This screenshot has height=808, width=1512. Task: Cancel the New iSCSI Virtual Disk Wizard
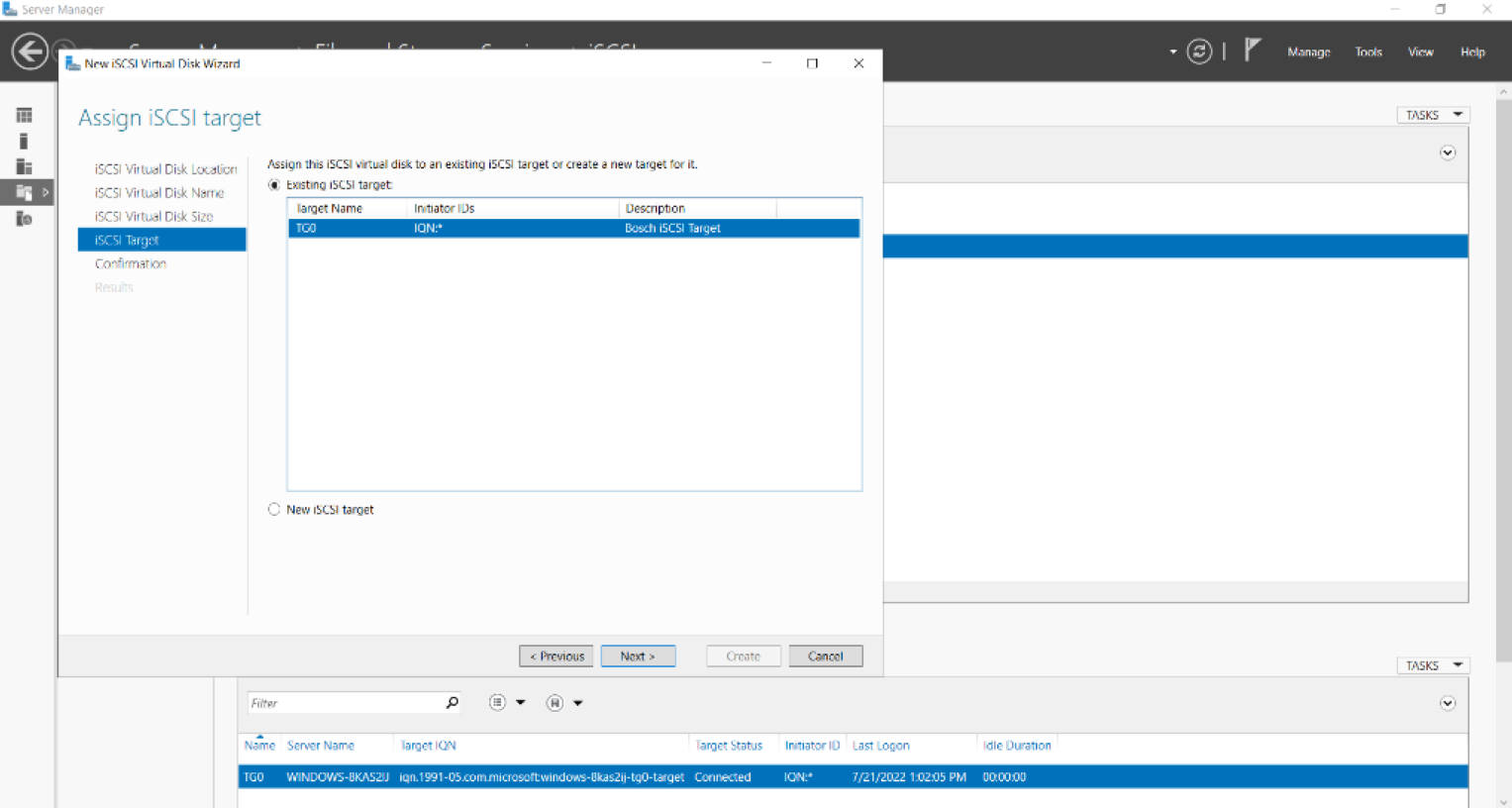tap(826, 656)
